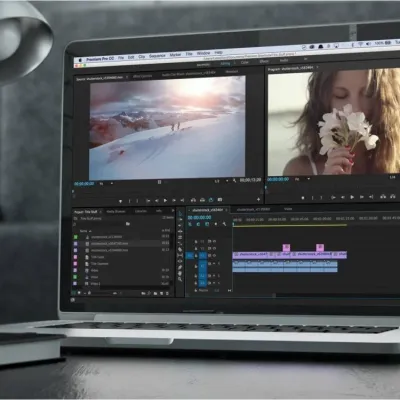Play the Program monitor sequence

(352, 197)
